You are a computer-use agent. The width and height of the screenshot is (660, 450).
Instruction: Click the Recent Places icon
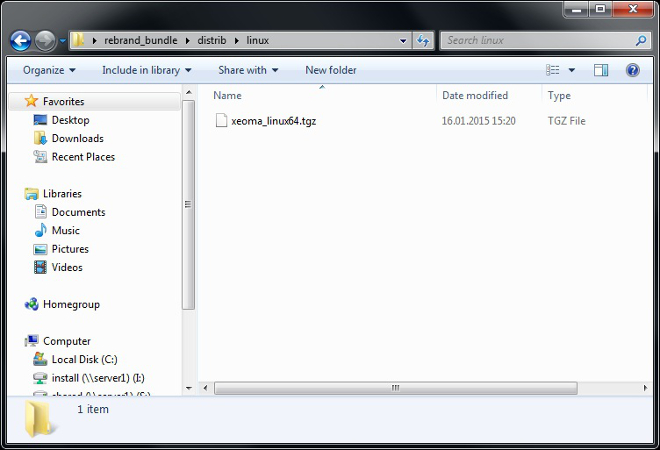coord(40,157)
